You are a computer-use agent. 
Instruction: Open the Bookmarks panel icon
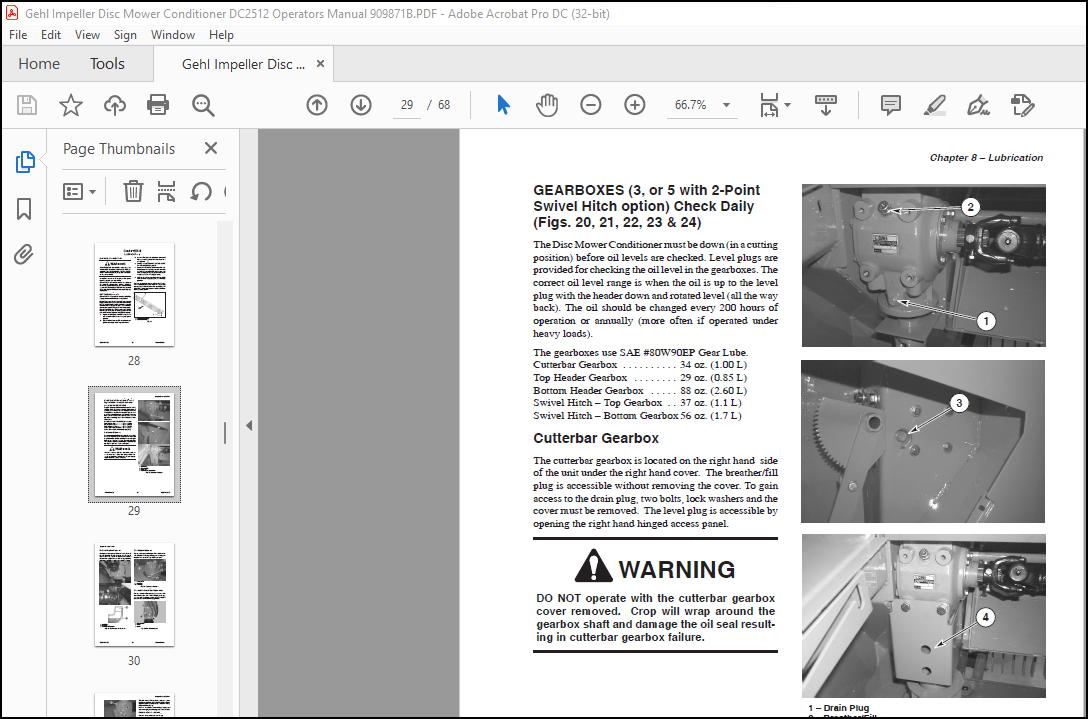24,208
